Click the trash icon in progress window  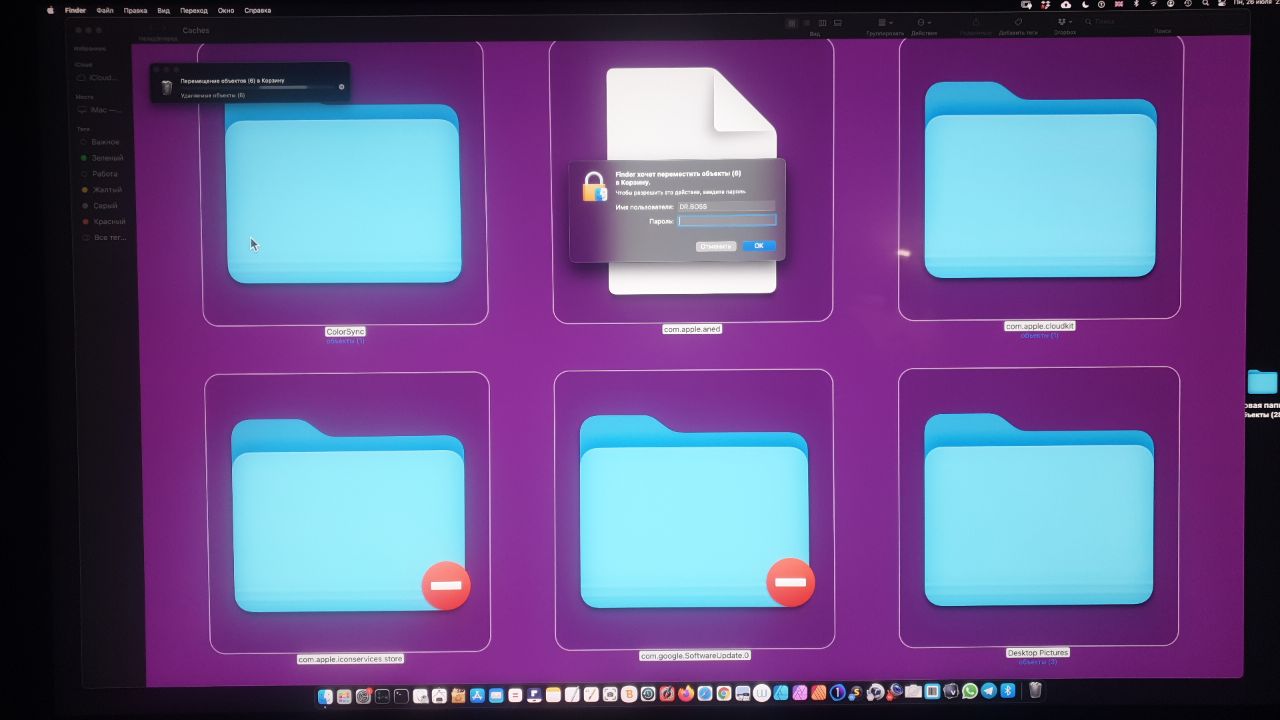coord(166,87)
